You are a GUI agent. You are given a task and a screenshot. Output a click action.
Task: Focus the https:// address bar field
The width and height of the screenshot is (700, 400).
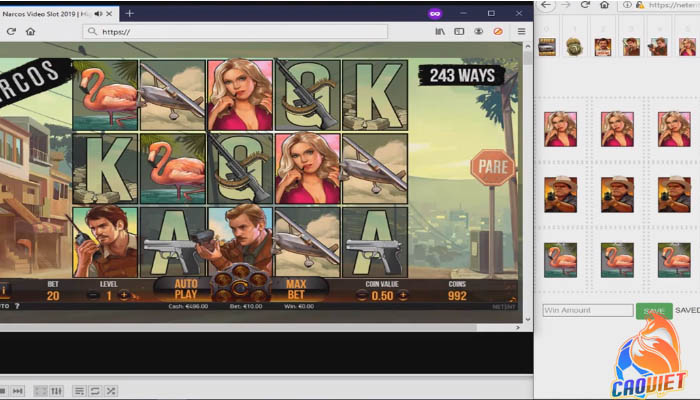[235, 32]
